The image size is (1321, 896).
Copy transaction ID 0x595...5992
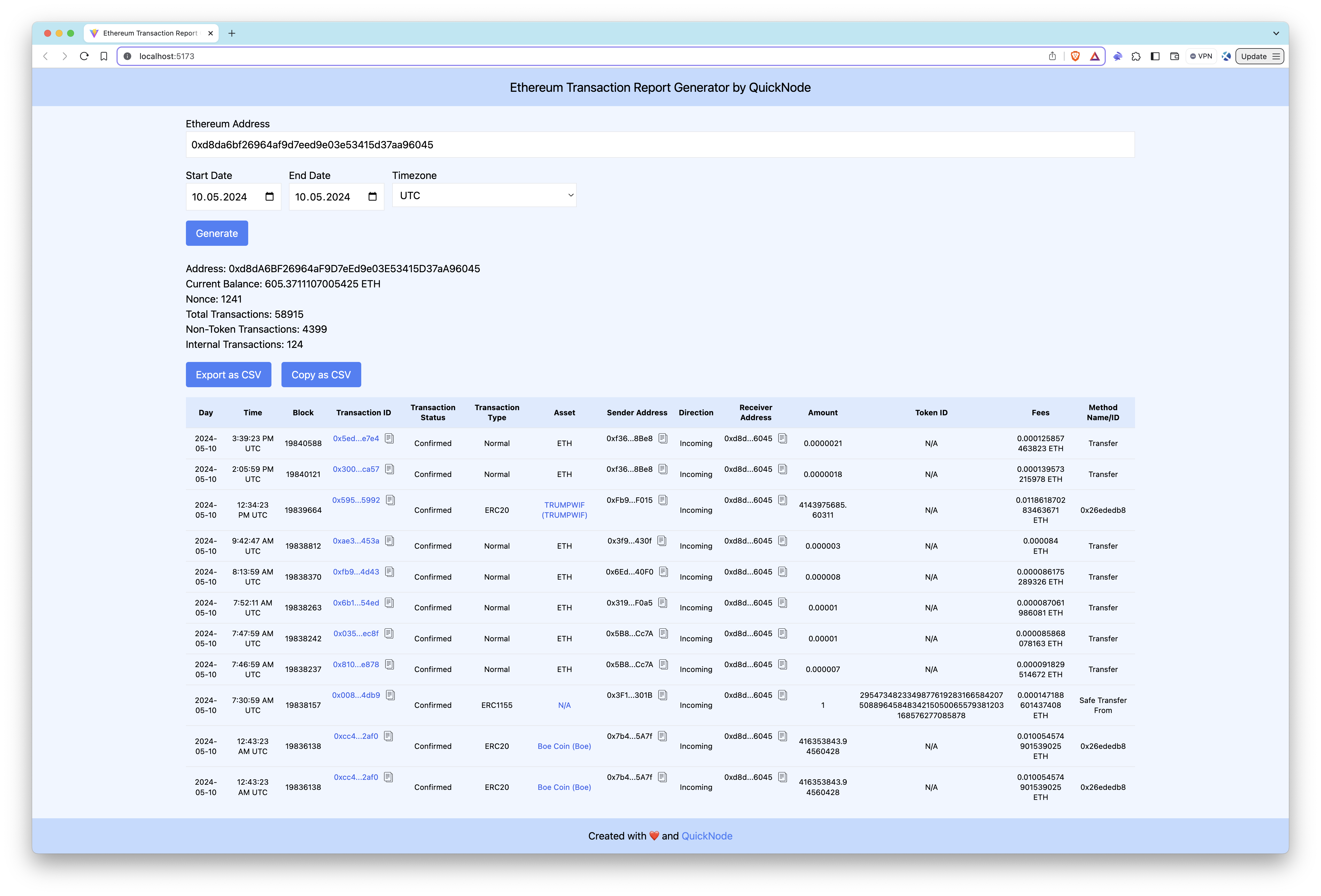pyautogui.click(x=391, y=500)
